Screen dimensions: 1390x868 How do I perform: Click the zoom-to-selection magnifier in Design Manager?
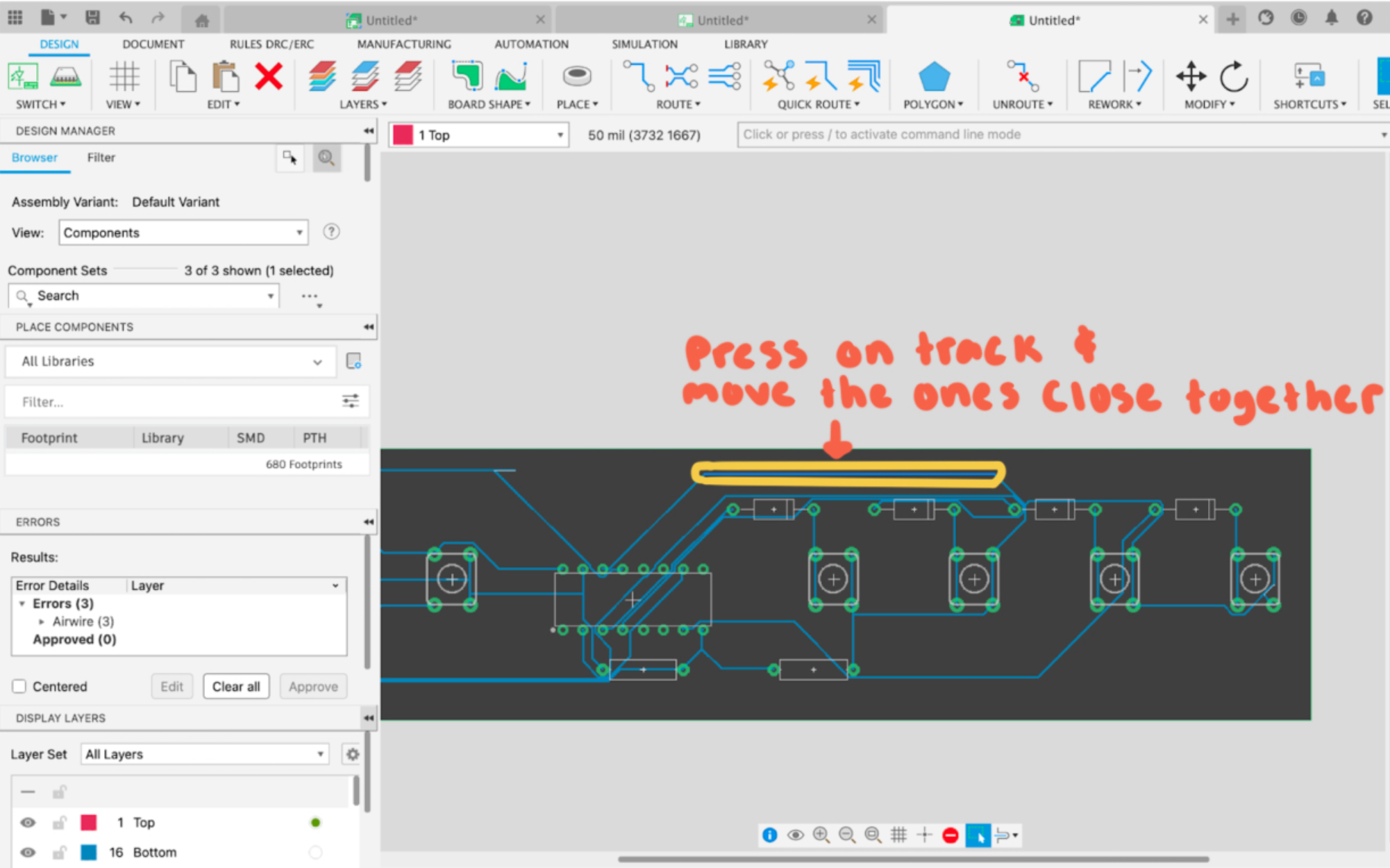pyautogui.click(x=326, y=158)
